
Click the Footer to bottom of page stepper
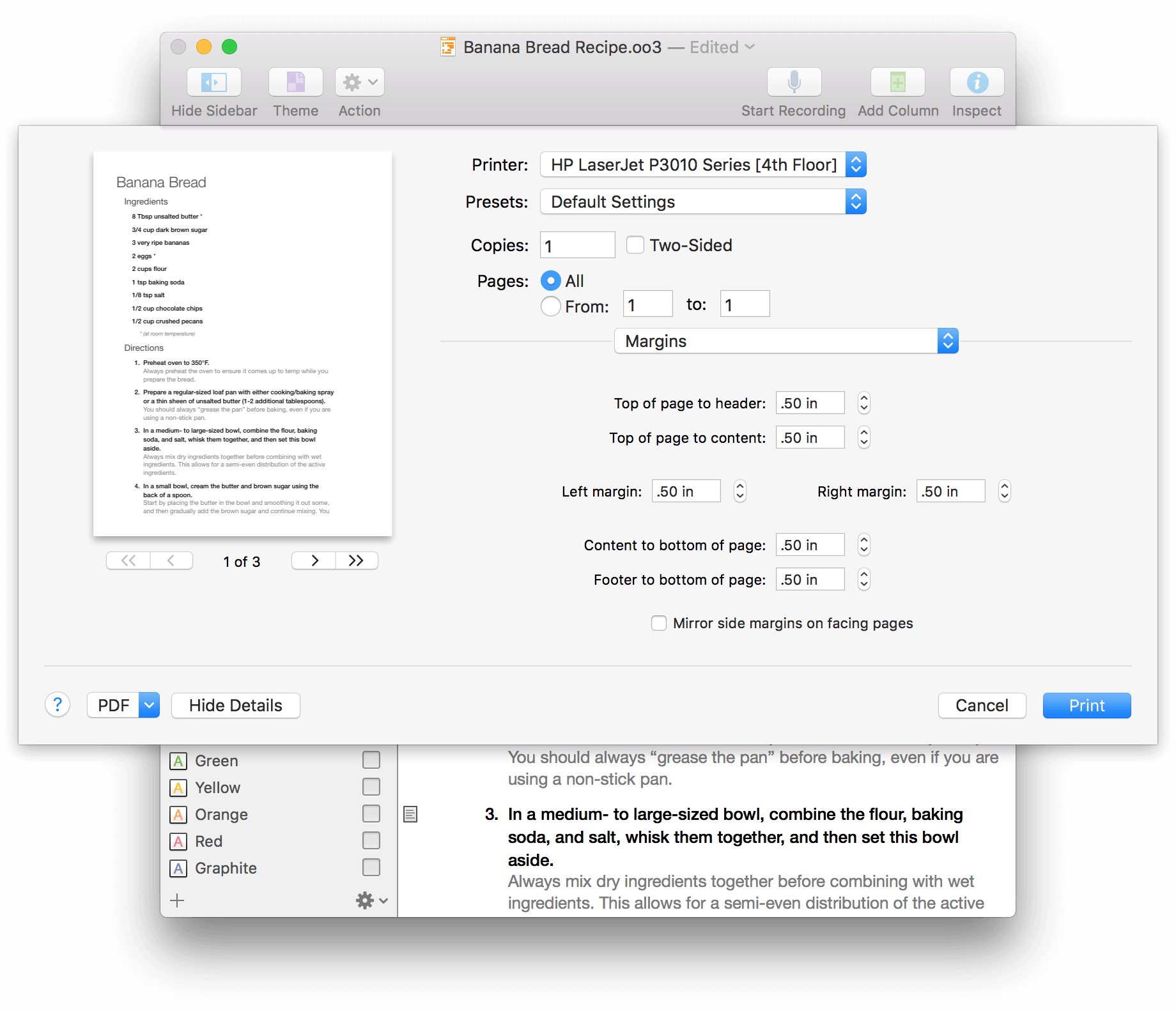(863, 579)
